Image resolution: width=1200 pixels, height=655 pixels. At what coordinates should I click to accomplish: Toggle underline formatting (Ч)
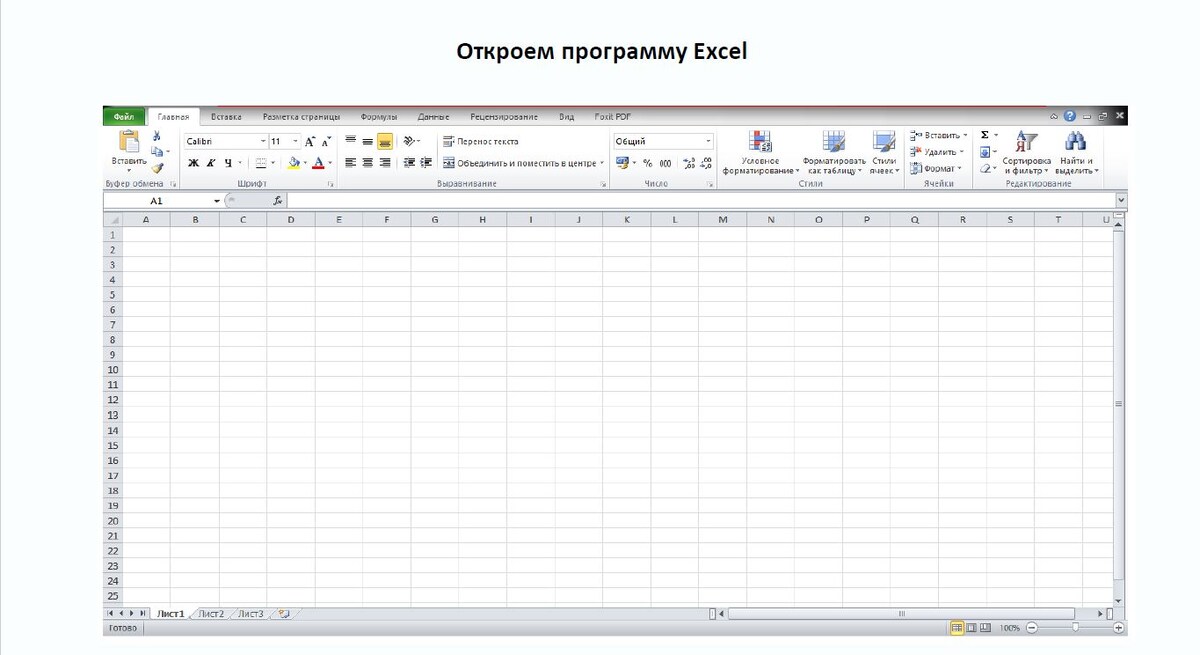[x=228, y=163]
